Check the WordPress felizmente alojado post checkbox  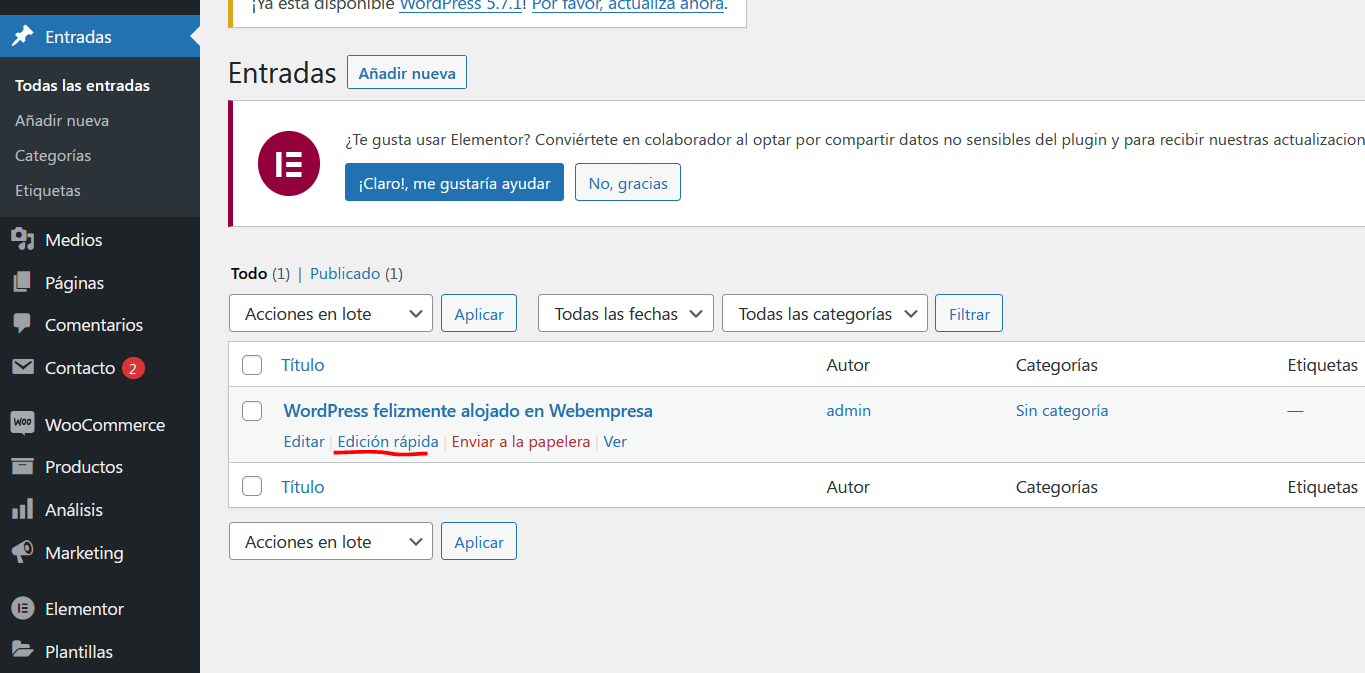pos(252,411)
